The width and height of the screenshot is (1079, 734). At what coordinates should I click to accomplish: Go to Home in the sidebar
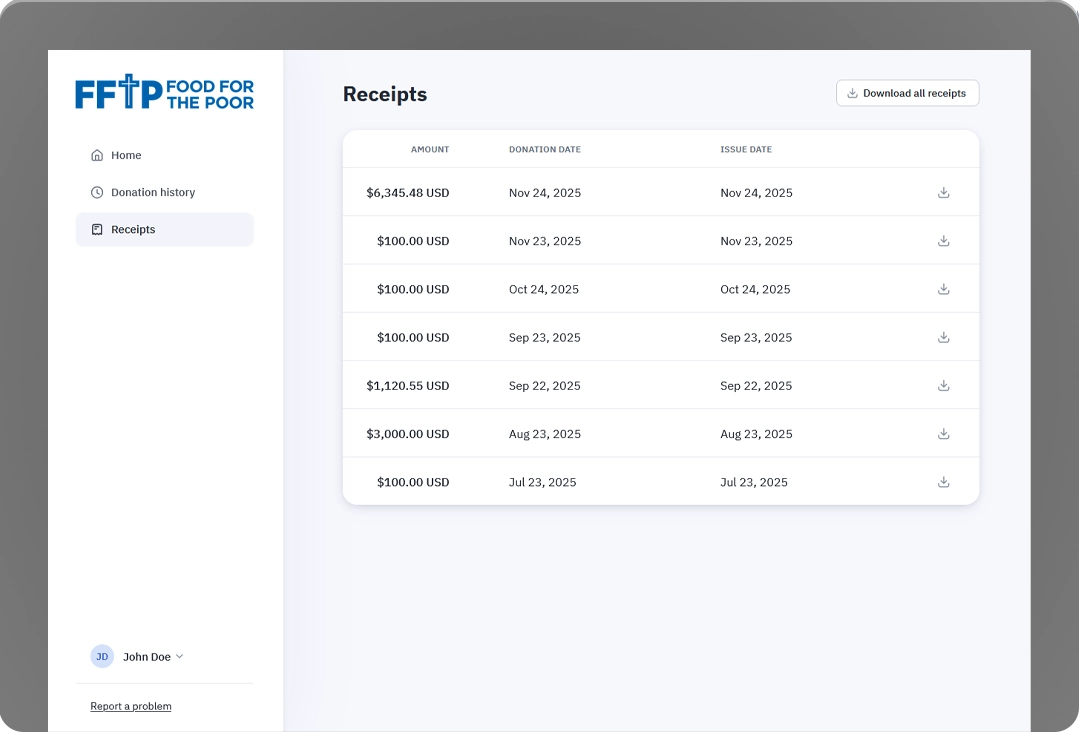126,155
